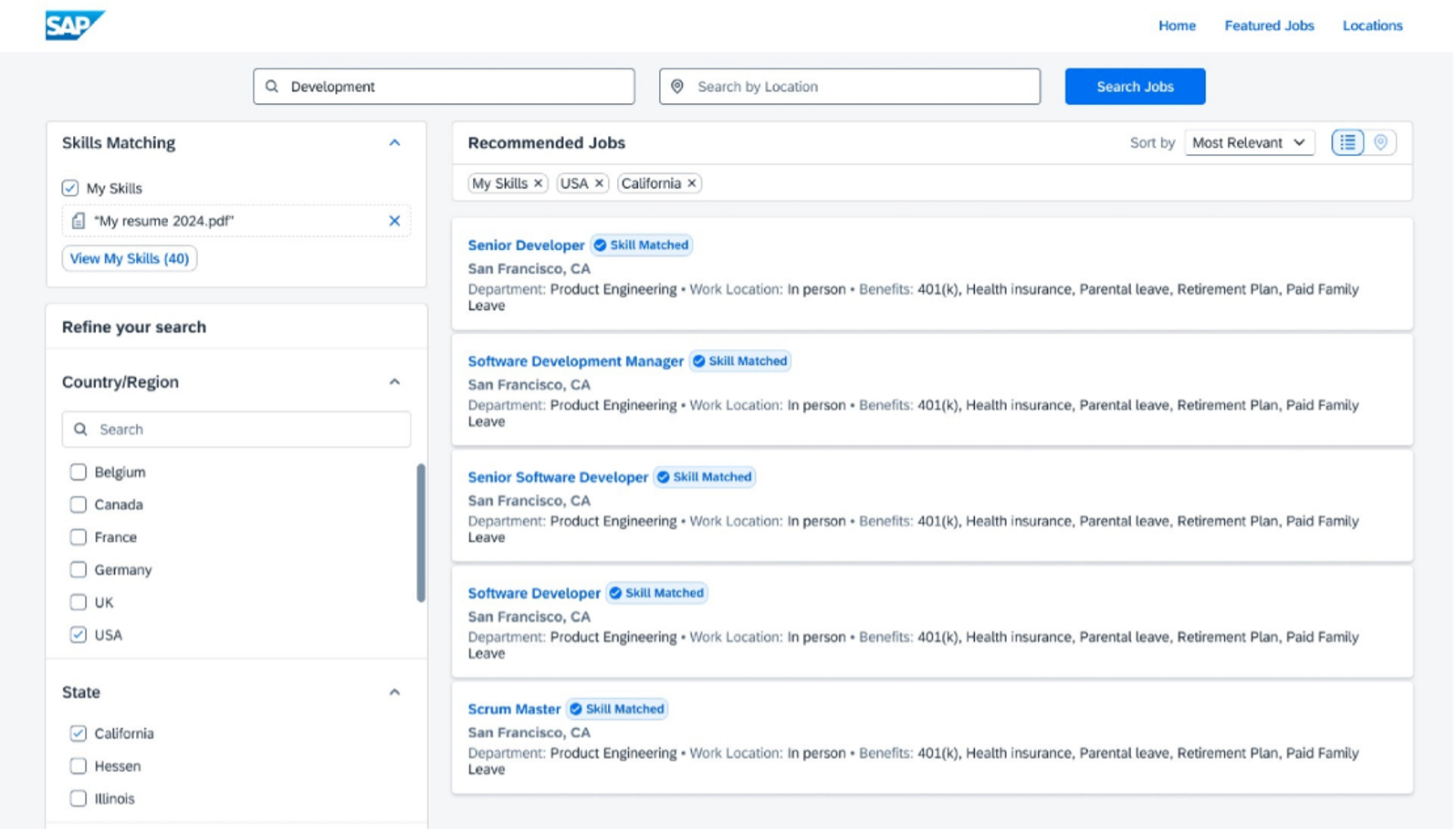Remove the California filter chip
This screenshot has width=1456, height=833.
(693, 183)
